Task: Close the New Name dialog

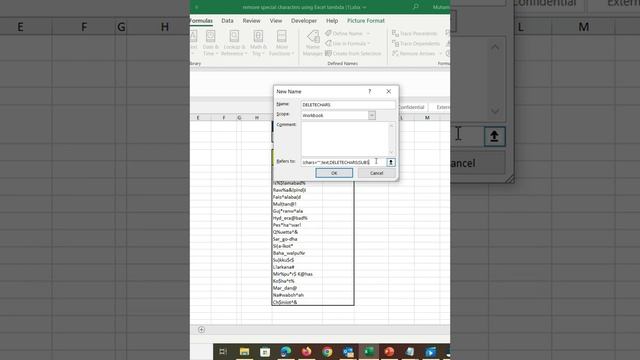Action: (x=389, y=91)
